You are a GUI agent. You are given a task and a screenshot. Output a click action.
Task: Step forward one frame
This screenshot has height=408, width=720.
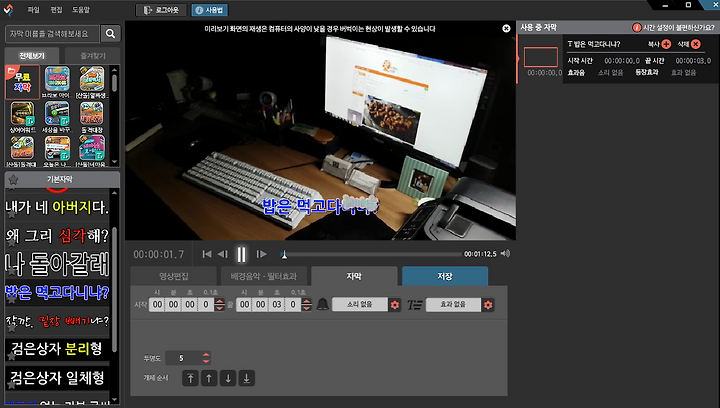261,254
